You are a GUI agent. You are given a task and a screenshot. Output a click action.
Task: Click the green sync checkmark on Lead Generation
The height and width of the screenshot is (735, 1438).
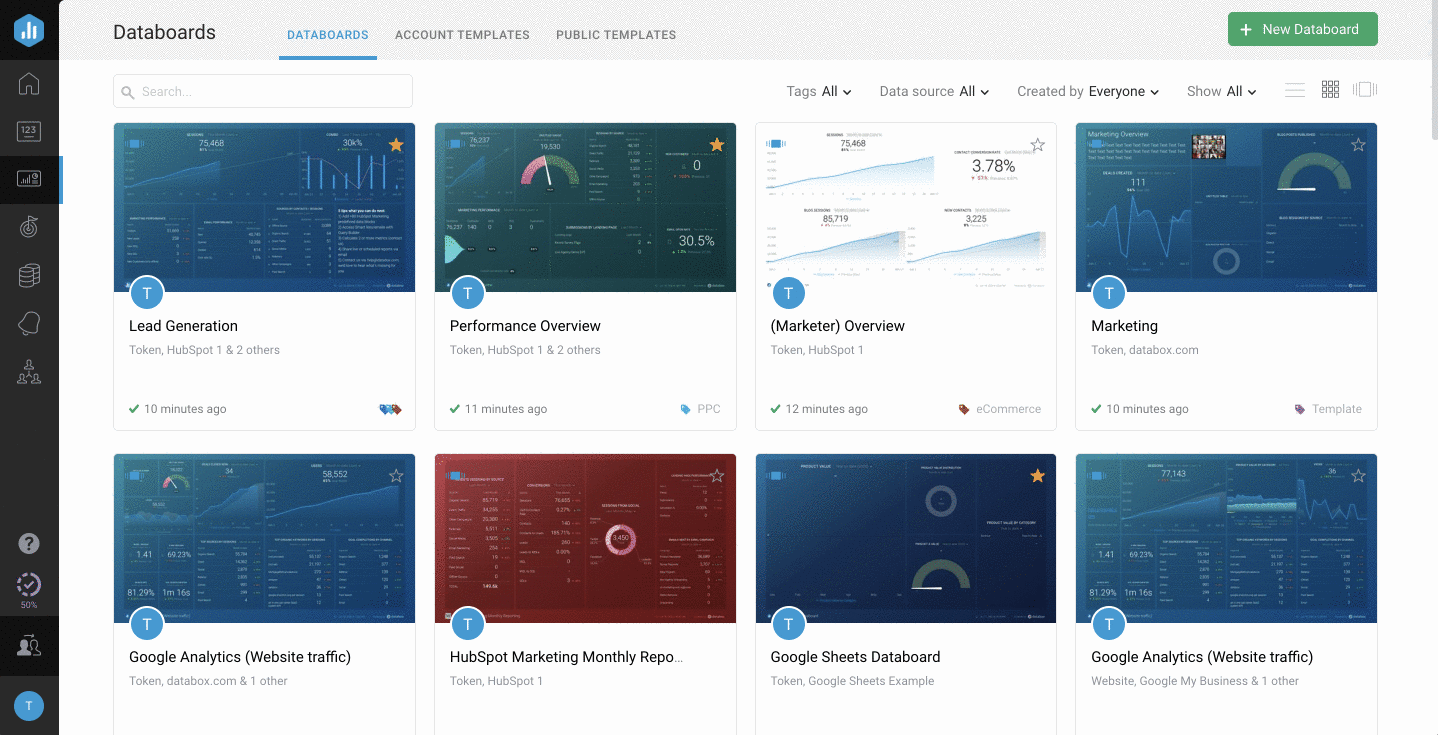pyautogui.click(x=134, y=408)
